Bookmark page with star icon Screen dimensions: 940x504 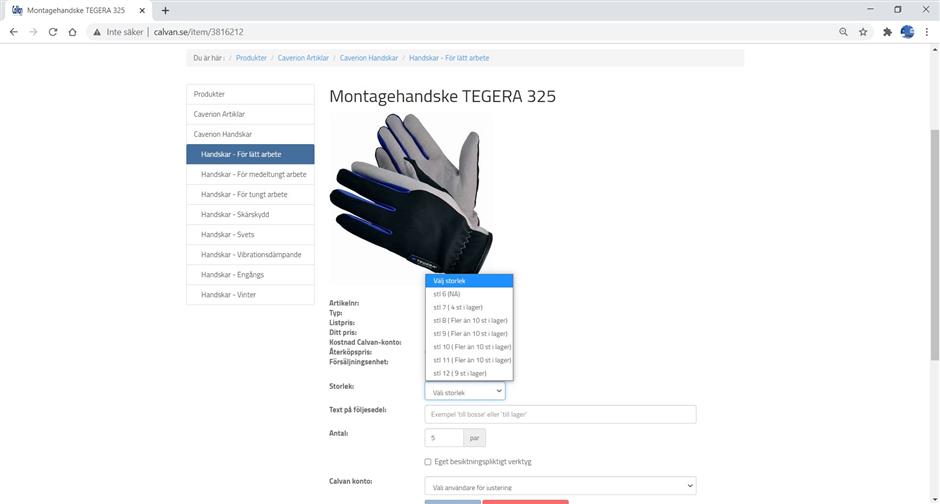coord(863,32)
